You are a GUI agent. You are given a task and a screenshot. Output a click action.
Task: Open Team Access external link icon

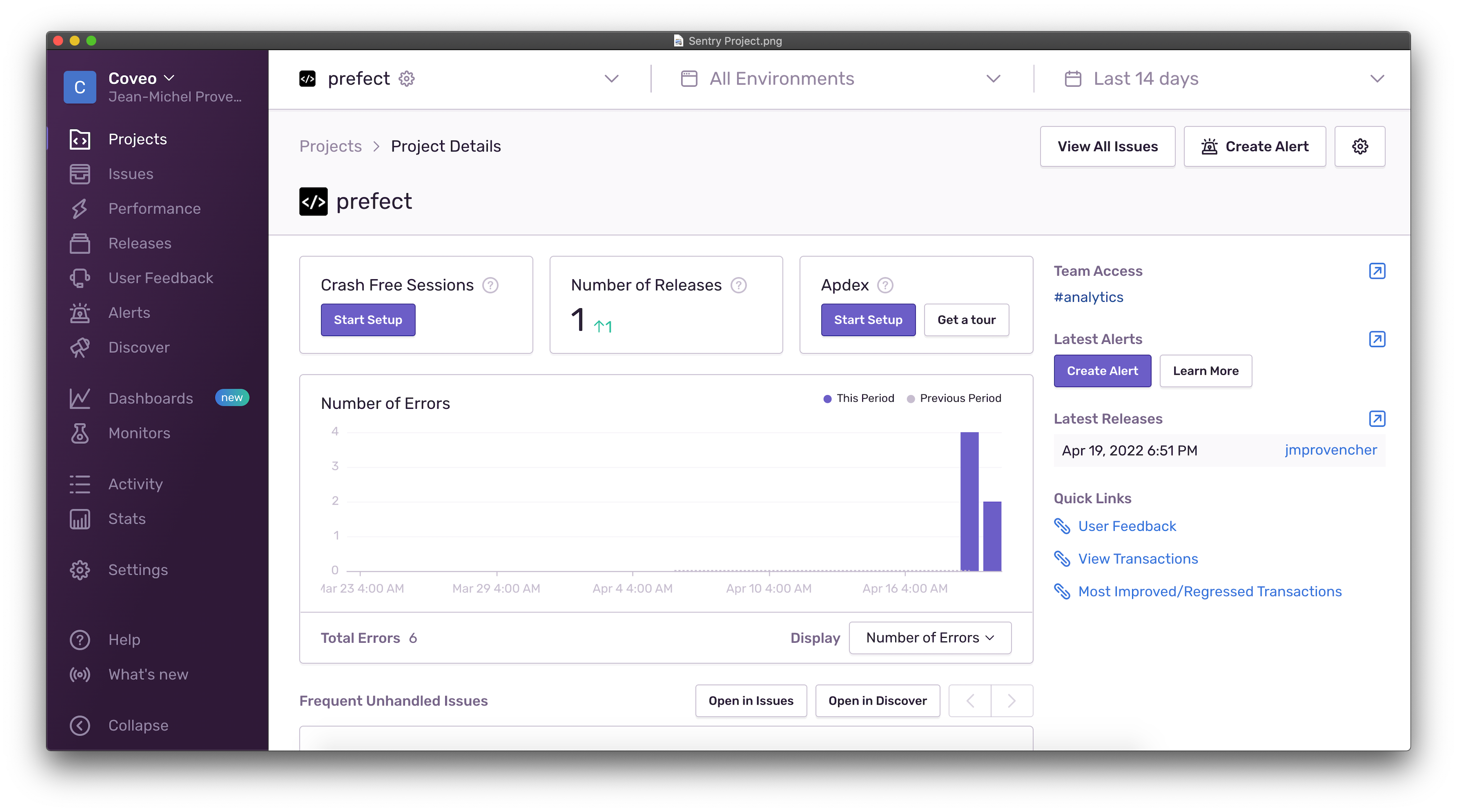click(1377, 271)
